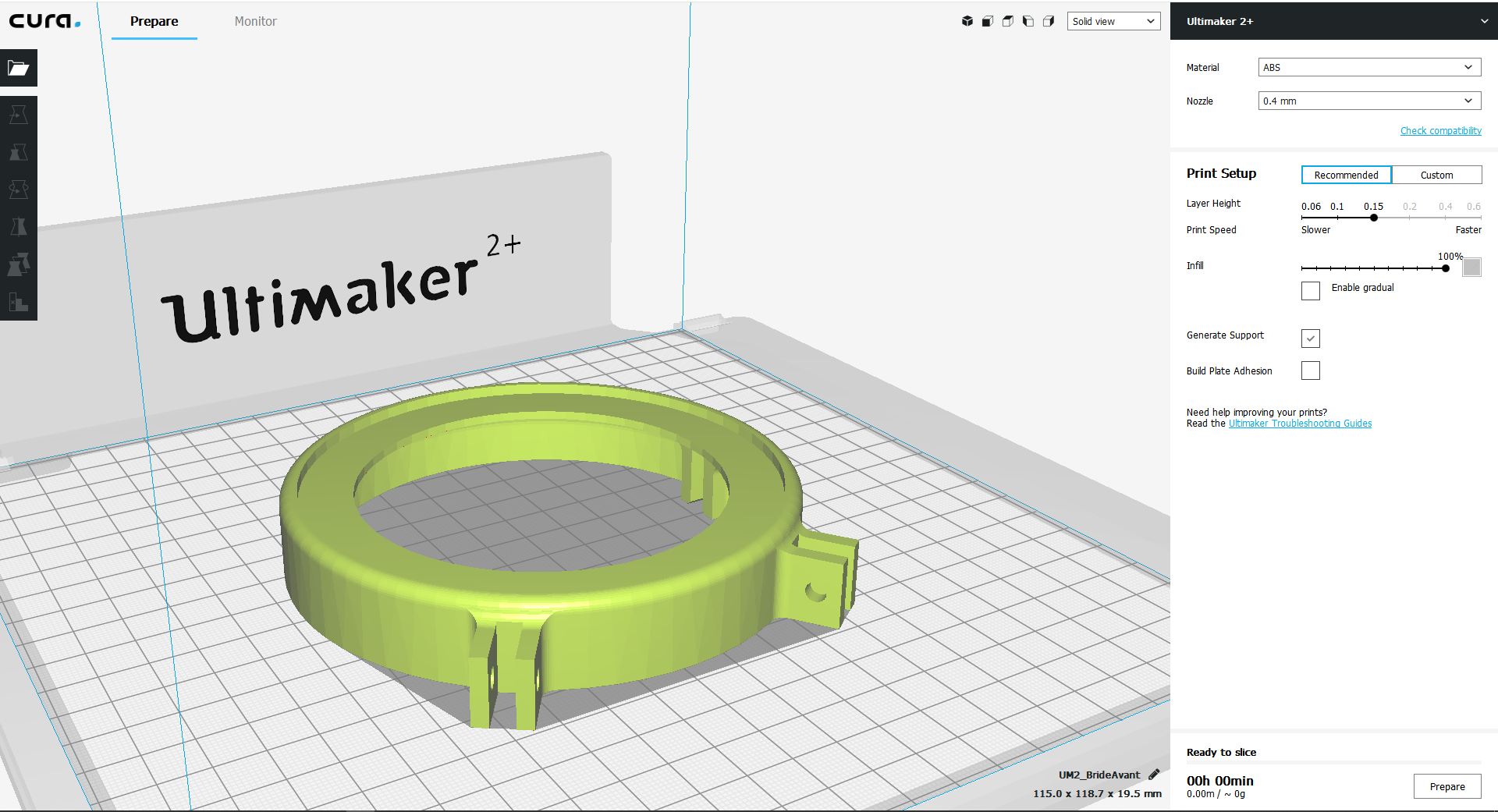Select the Rotate tool in left toolbar
This screenshot has width=1498, height=812.
tap(19, 190)
